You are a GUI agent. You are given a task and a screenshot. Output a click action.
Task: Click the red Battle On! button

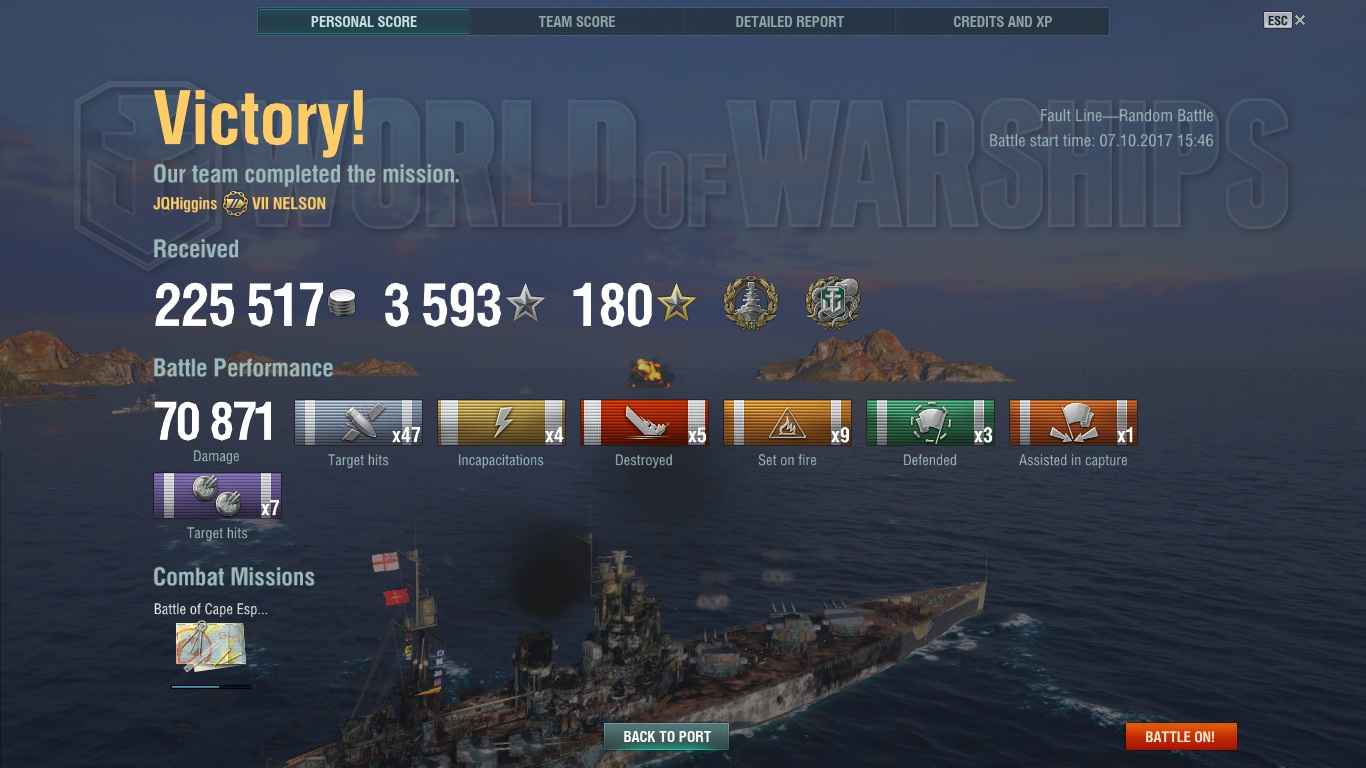(1181, 737)
